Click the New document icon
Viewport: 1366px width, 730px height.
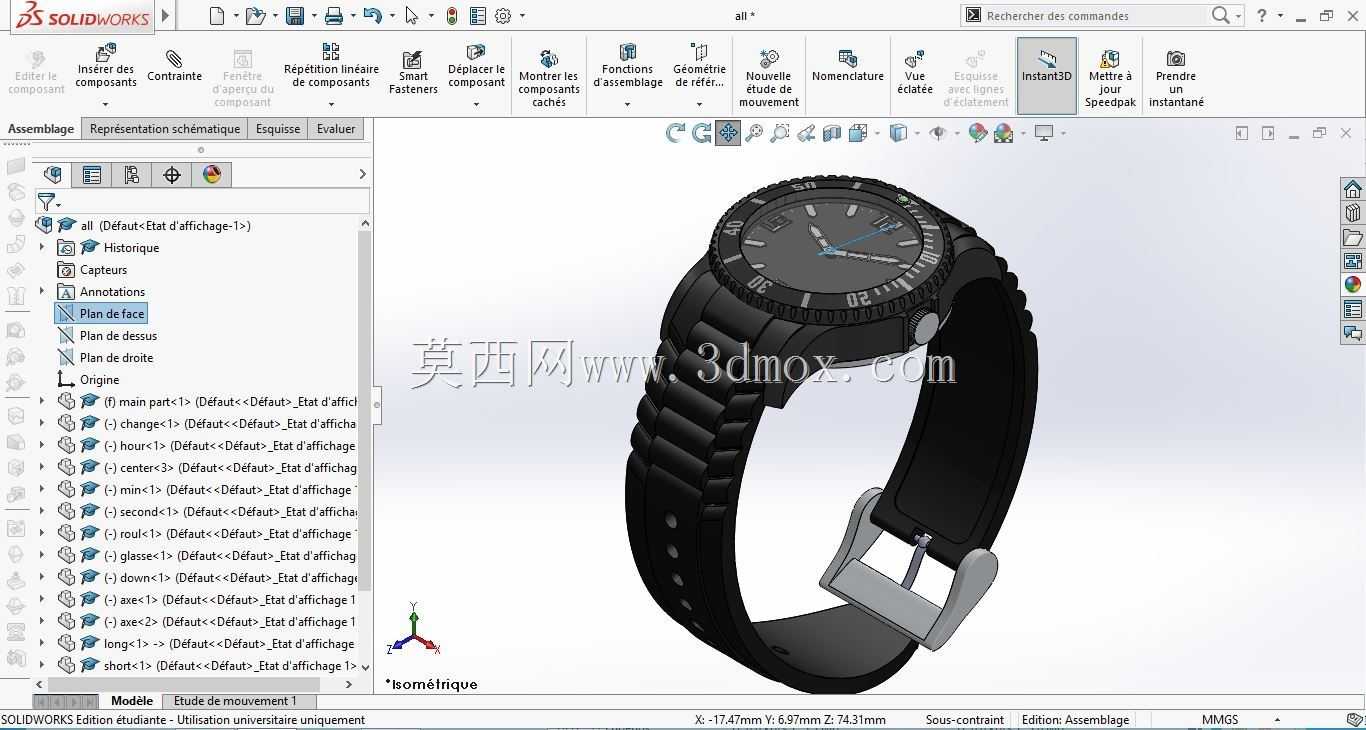tap(218, 16)
